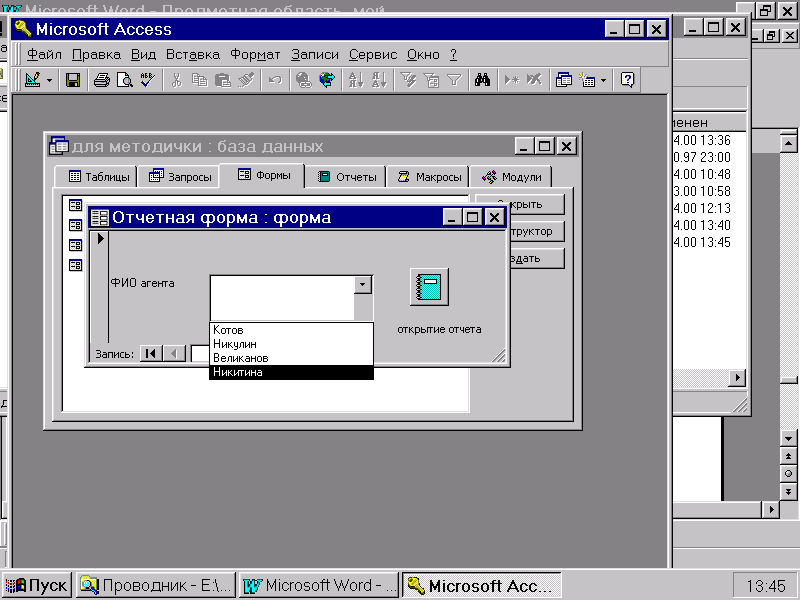Go to previous record navigation button
This screenshot has width=800, height=600.
click(174, 353)
